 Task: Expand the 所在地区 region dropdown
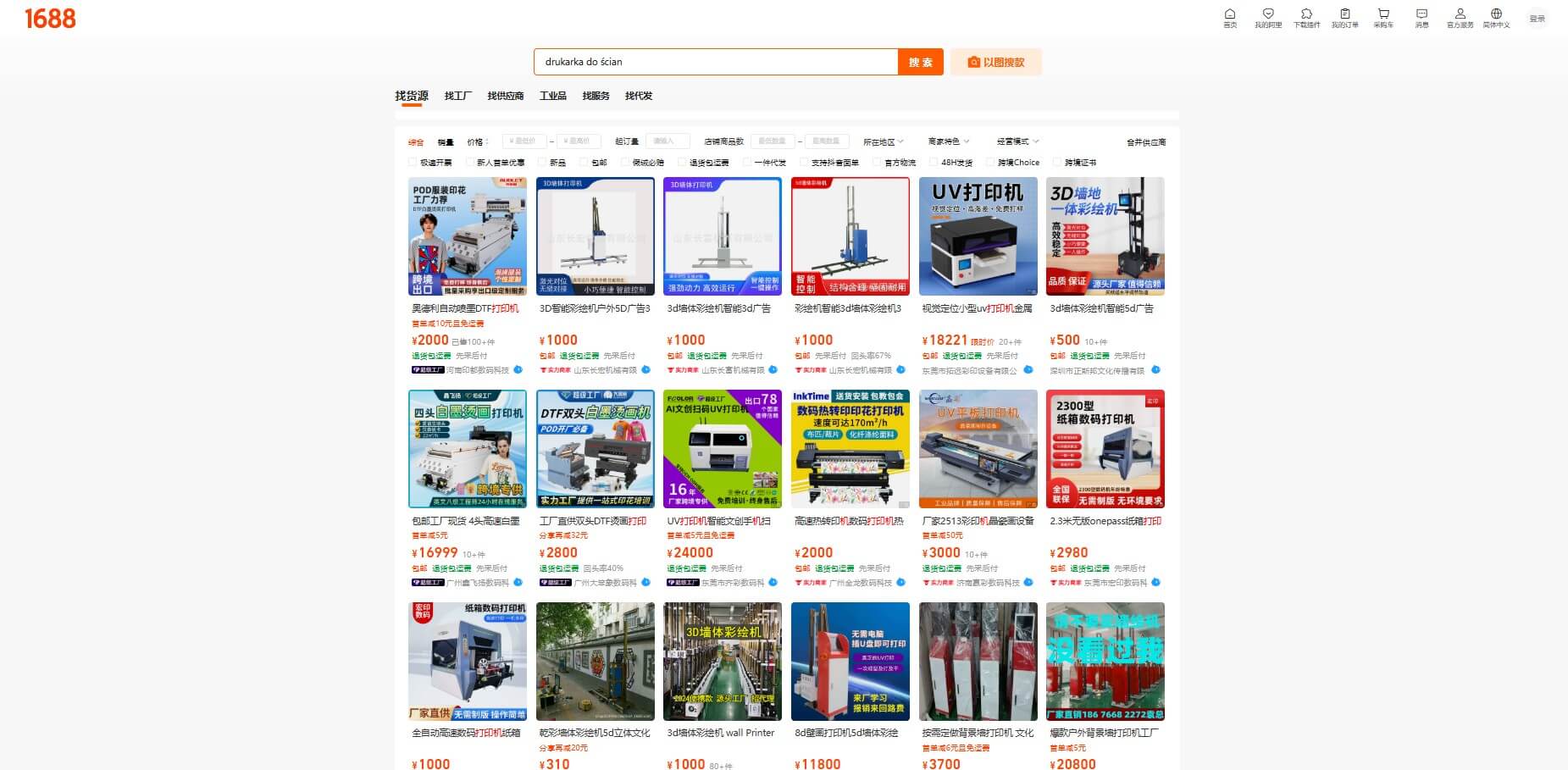pyautogui.click(x=884, y=141)
